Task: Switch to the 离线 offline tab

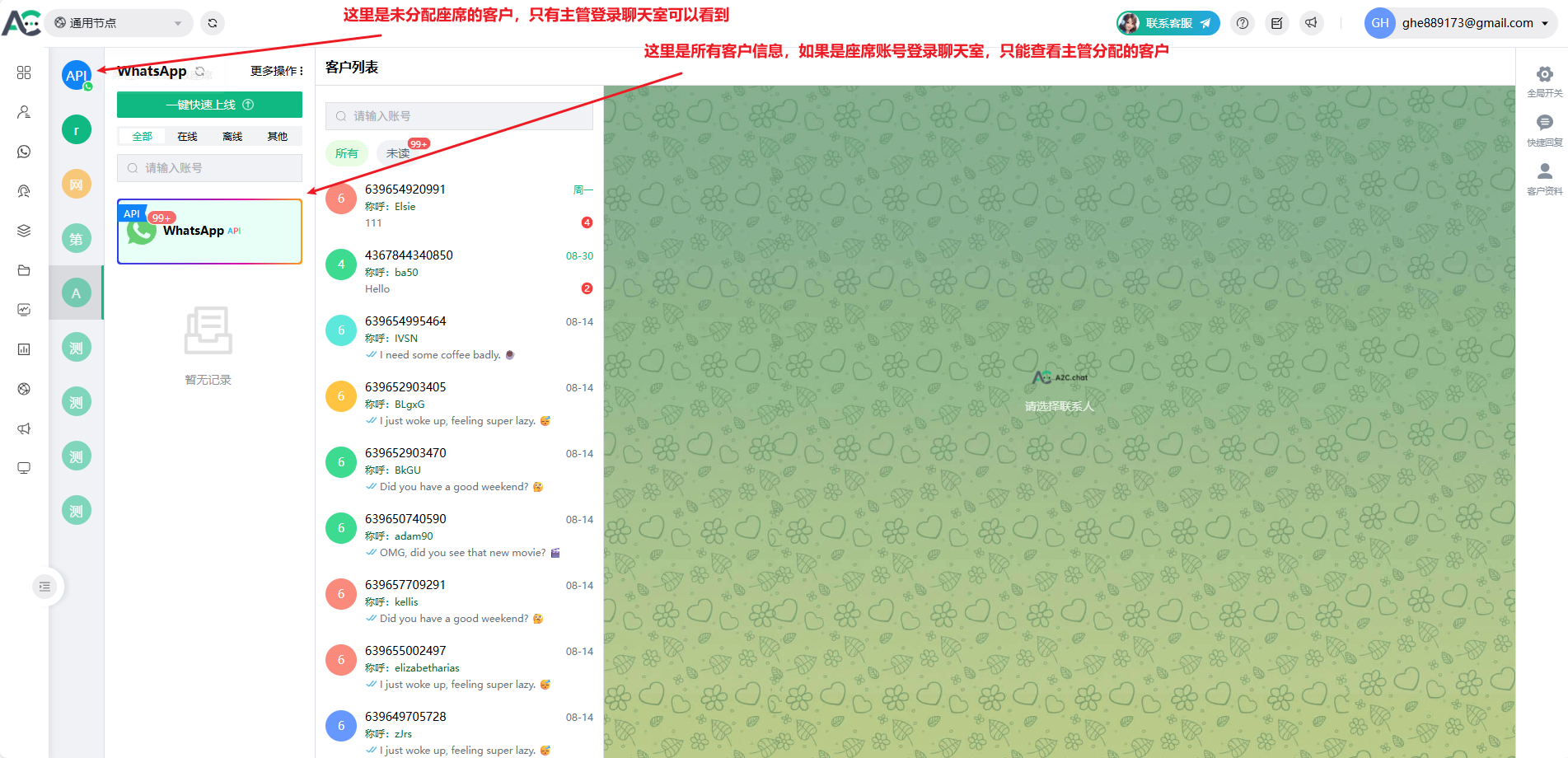Action: click(232, 137)
